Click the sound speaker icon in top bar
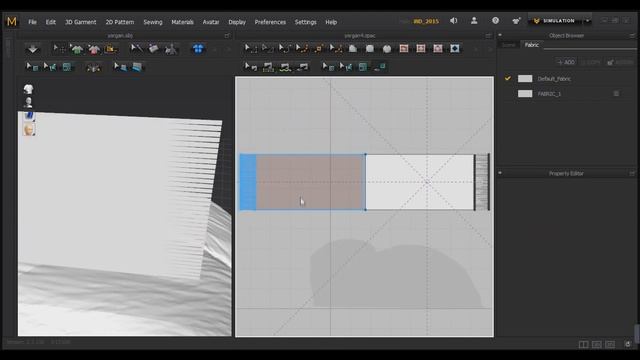 tap(453, 20)
